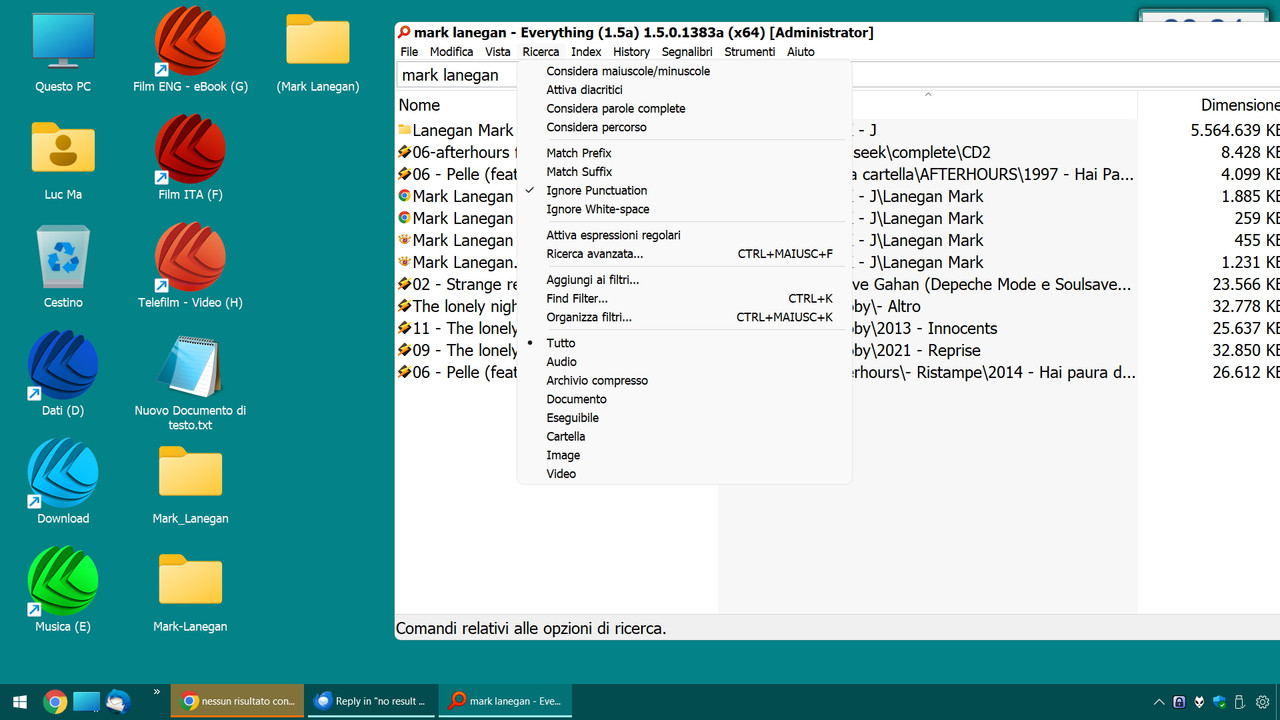The image size is (1280, 720).
Task: Launch Chrome from the pinned taskbar icon
Action: point(55,702)
